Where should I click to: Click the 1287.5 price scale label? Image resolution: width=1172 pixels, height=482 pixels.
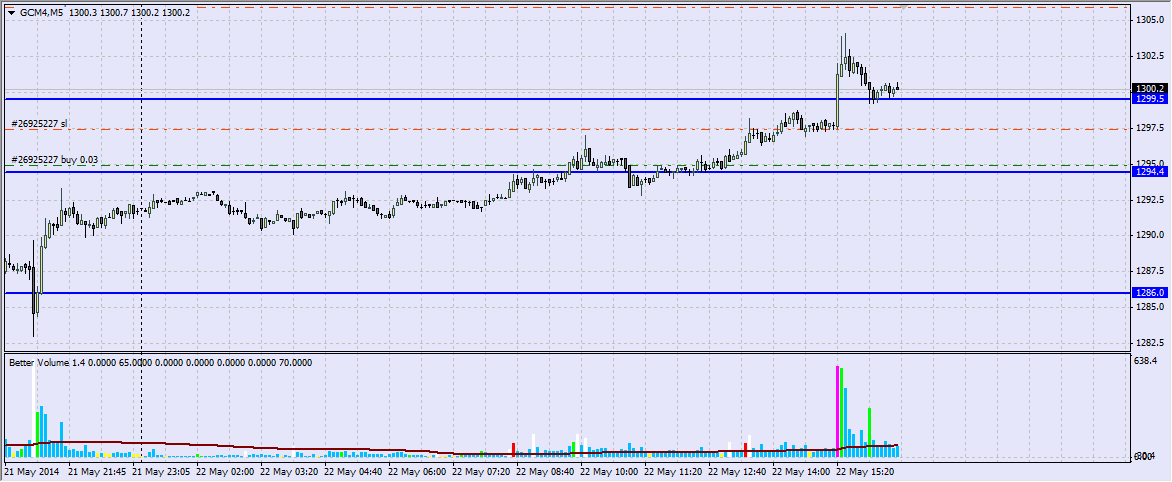[x=1150, y=271]
